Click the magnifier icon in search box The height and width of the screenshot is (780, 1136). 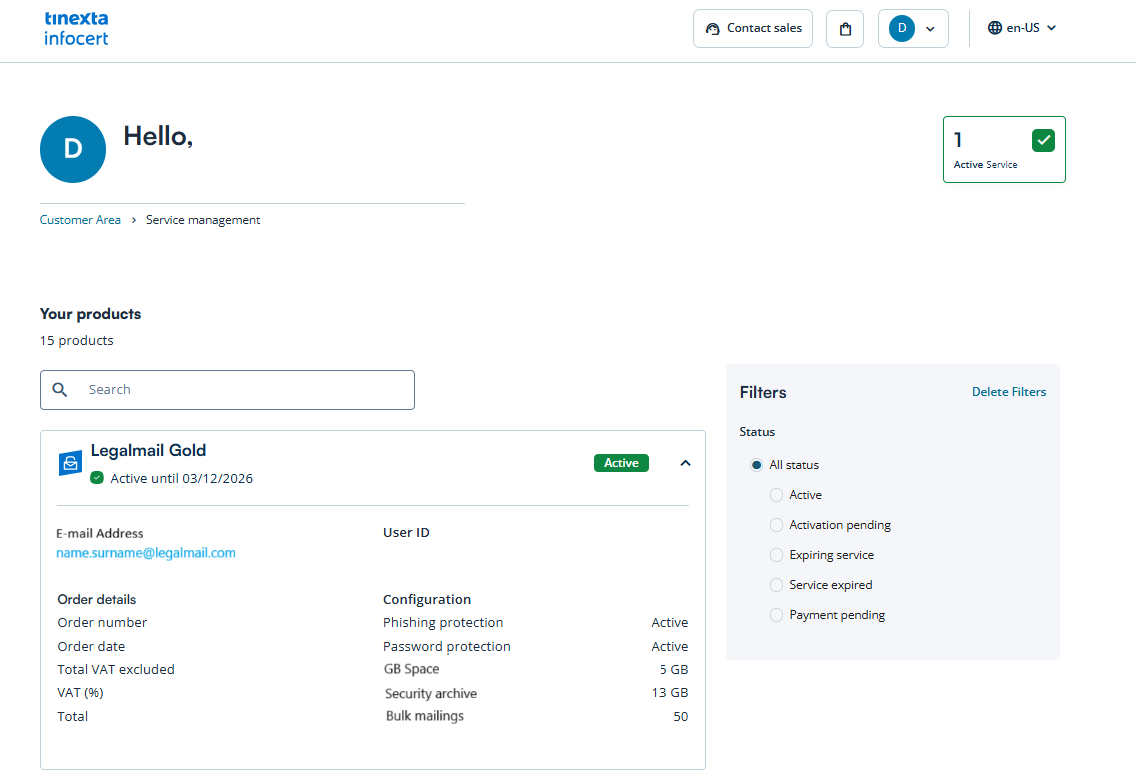pyautogui.click(x=60, y=390)
